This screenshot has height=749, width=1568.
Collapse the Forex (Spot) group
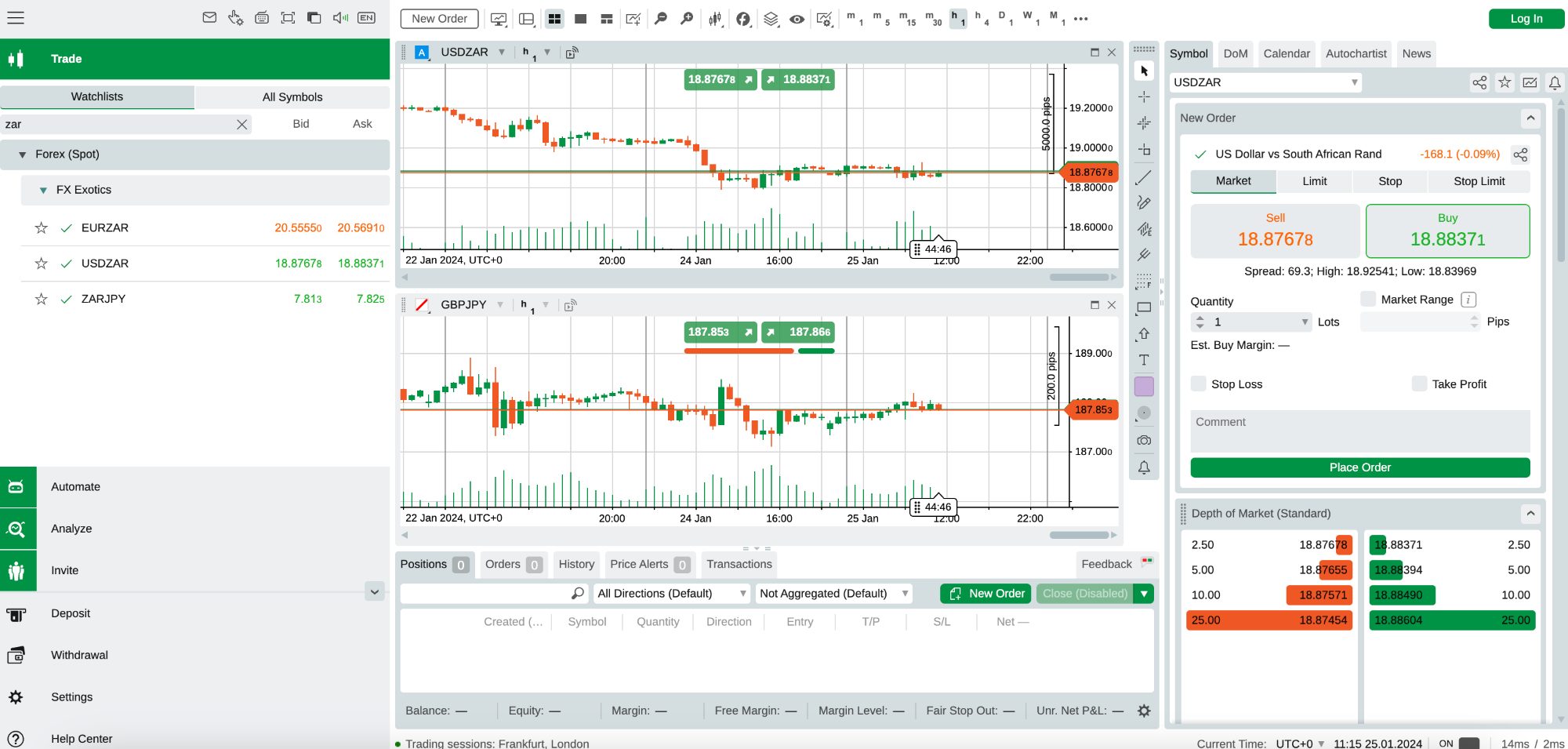coord(23,155)
